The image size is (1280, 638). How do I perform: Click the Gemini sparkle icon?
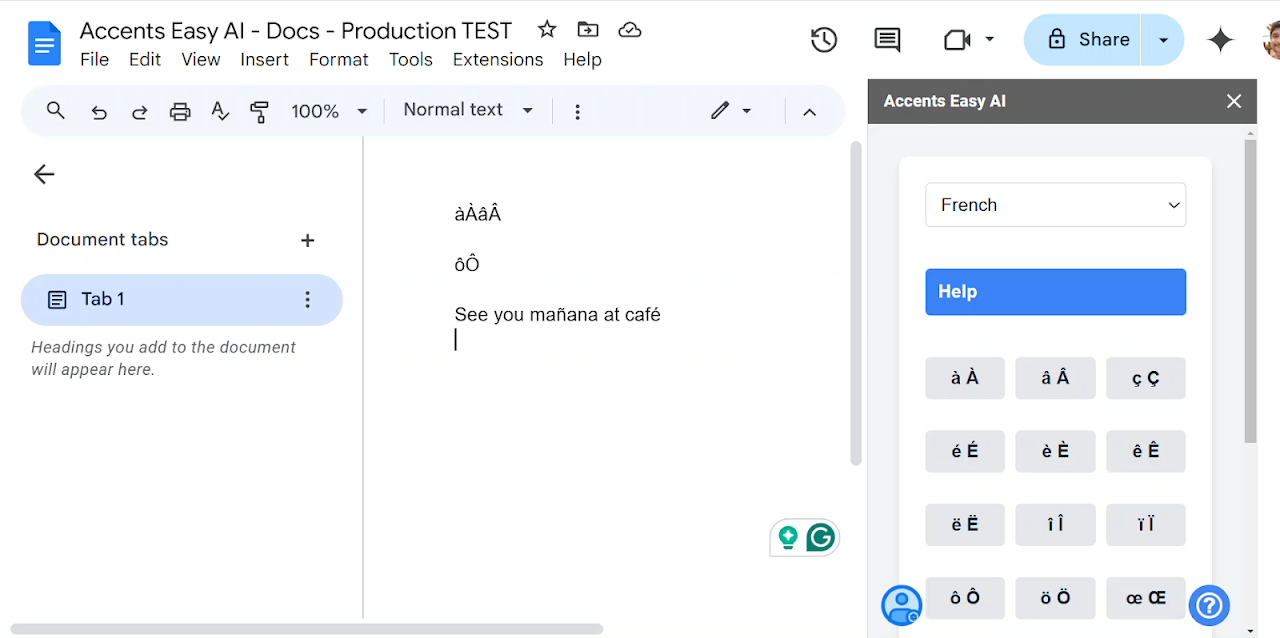pos(1220,40)
